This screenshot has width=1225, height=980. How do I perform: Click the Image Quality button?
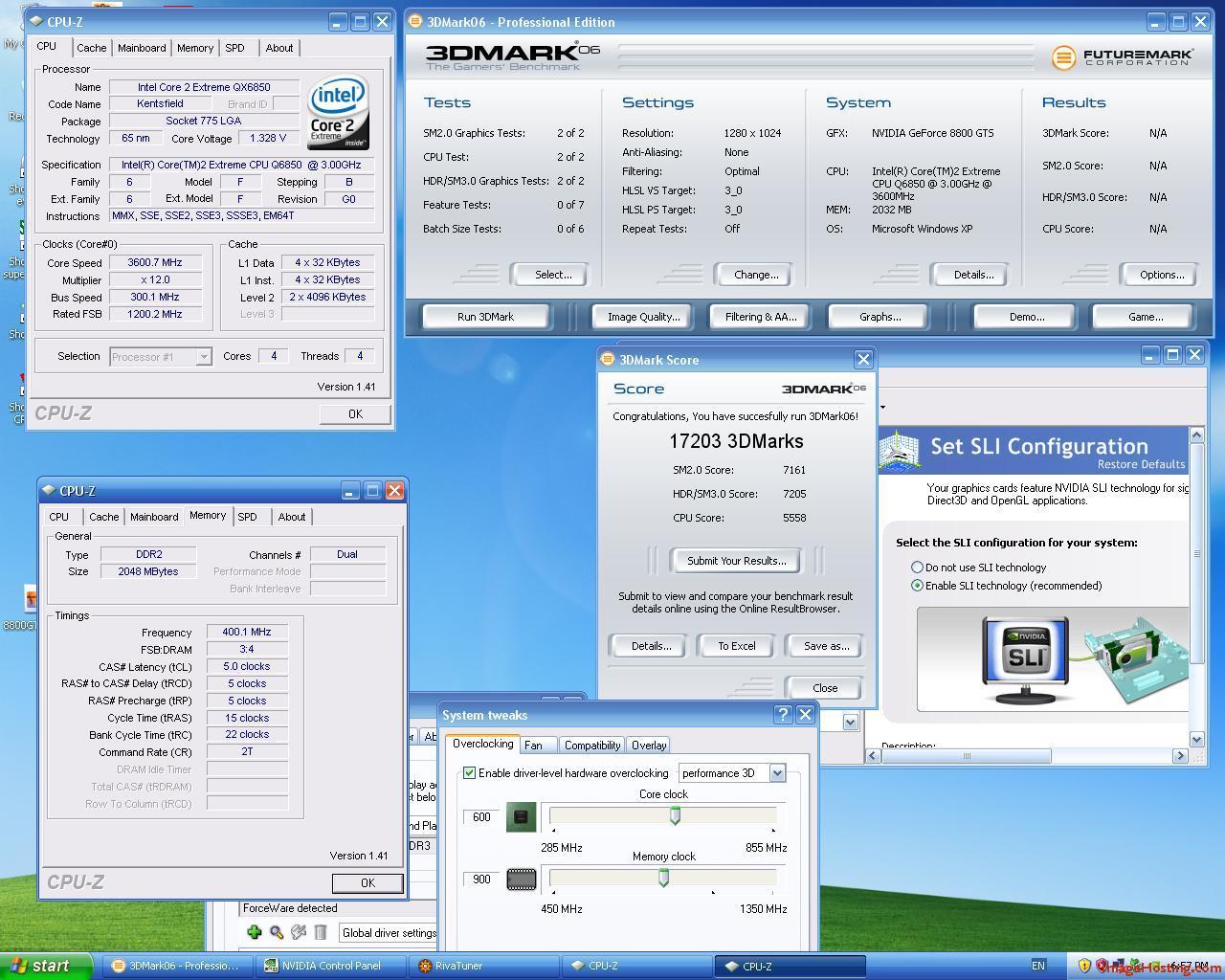[x=643, y=317]
